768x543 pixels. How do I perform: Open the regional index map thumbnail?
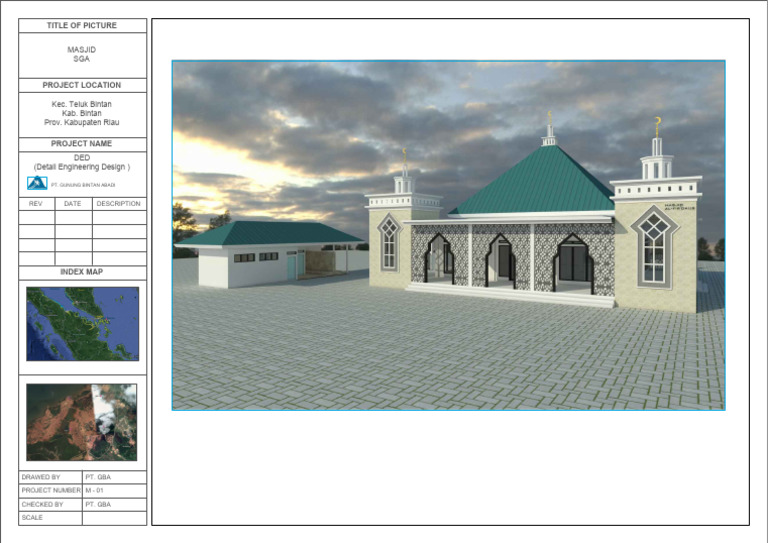tap(82, 324)
